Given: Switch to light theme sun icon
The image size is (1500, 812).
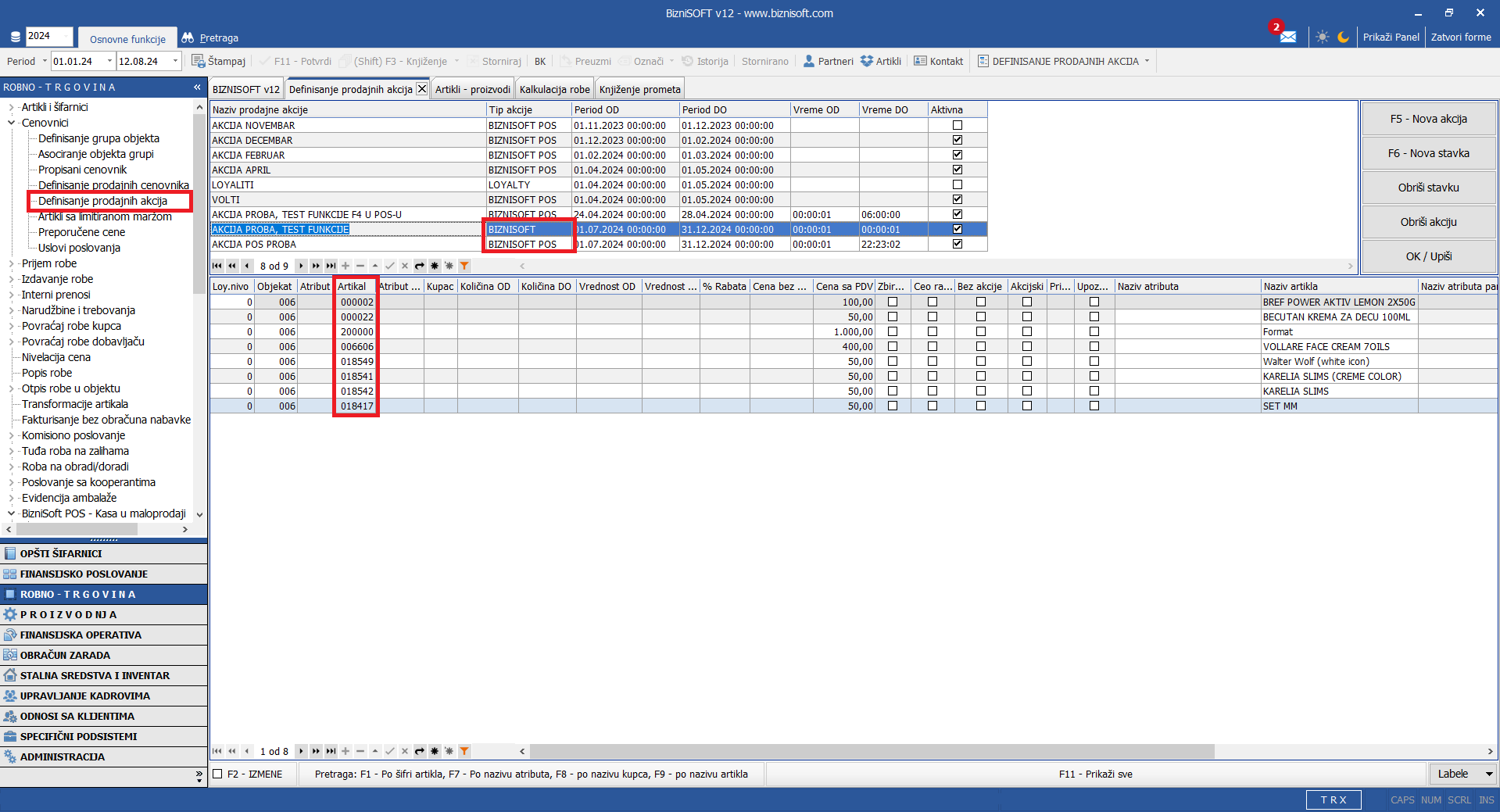Looking at the screenshot, I should (x=1322, y=37).
